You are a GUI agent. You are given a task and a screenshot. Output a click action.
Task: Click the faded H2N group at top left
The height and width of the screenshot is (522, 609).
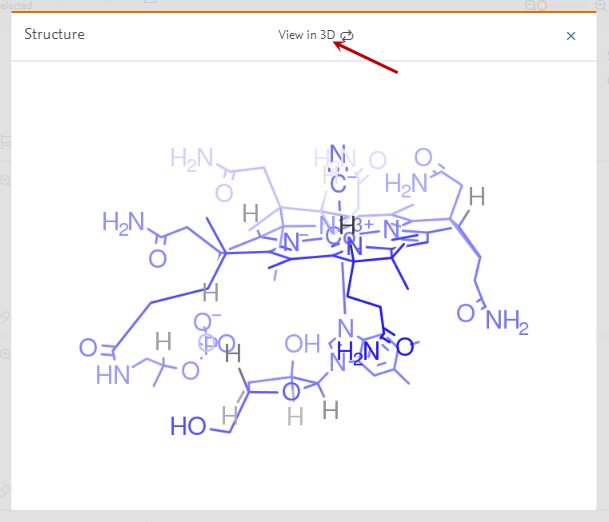click(x=191, y=158)
